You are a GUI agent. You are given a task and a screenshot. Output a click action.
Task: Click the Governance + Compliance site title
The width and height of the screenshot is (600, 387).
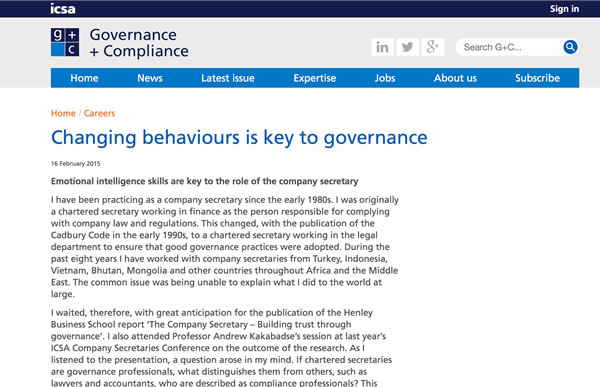(139, 43)
